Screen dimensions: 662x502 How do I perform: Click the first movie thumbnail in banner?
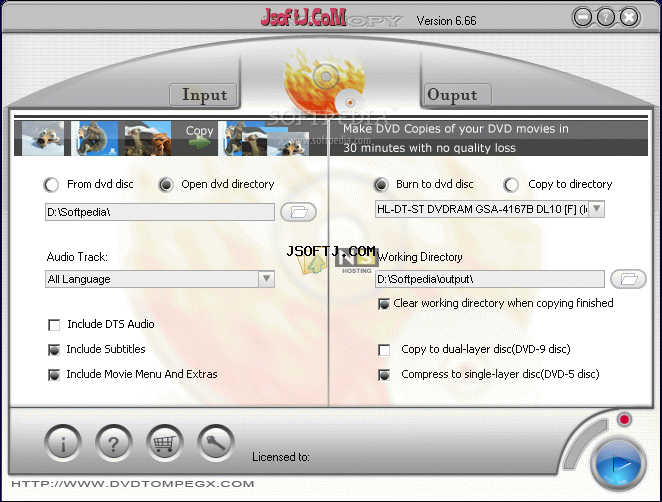[43, 138]
